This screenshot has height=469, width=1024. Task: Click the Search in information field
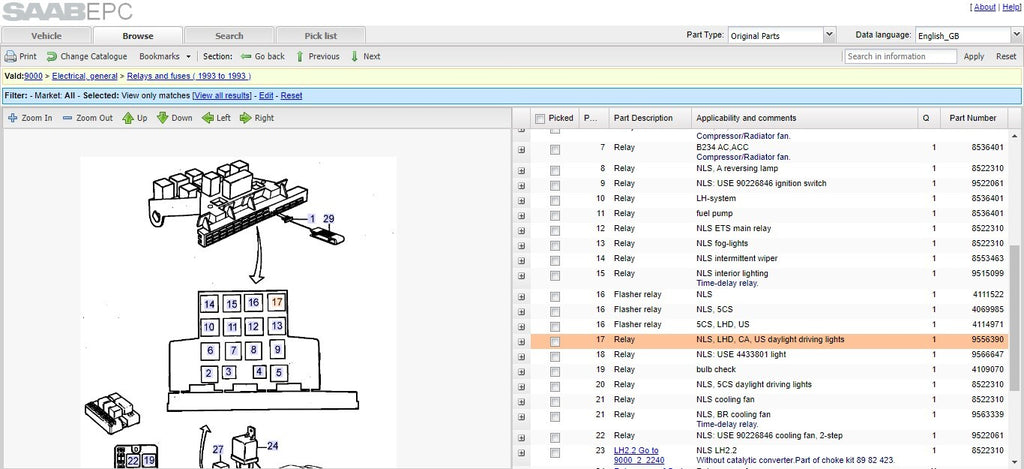click(x=900, y=57)
